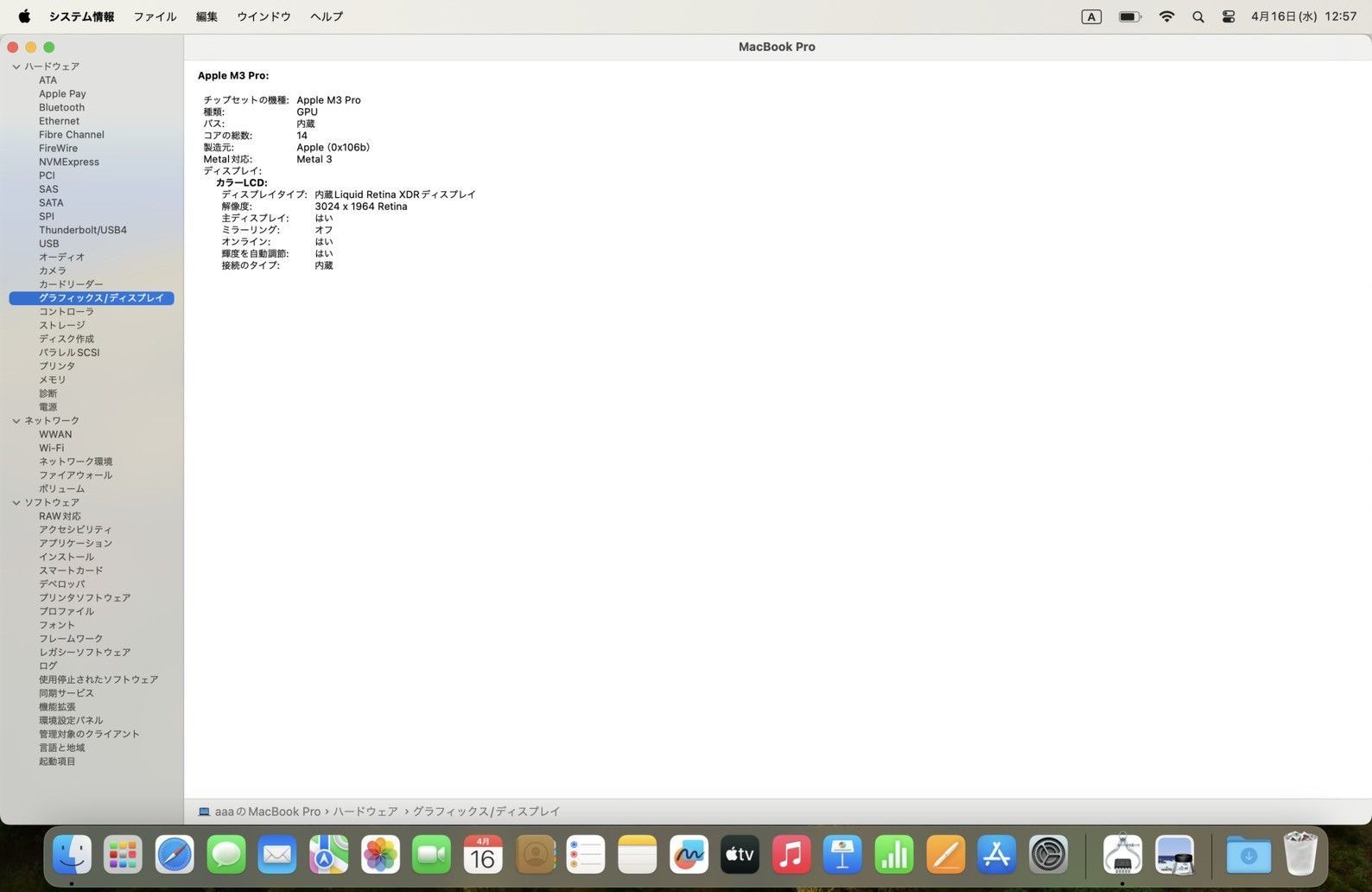Open Control Center in menu bar
The image size is (1372, 892).
coord(1229,16)
